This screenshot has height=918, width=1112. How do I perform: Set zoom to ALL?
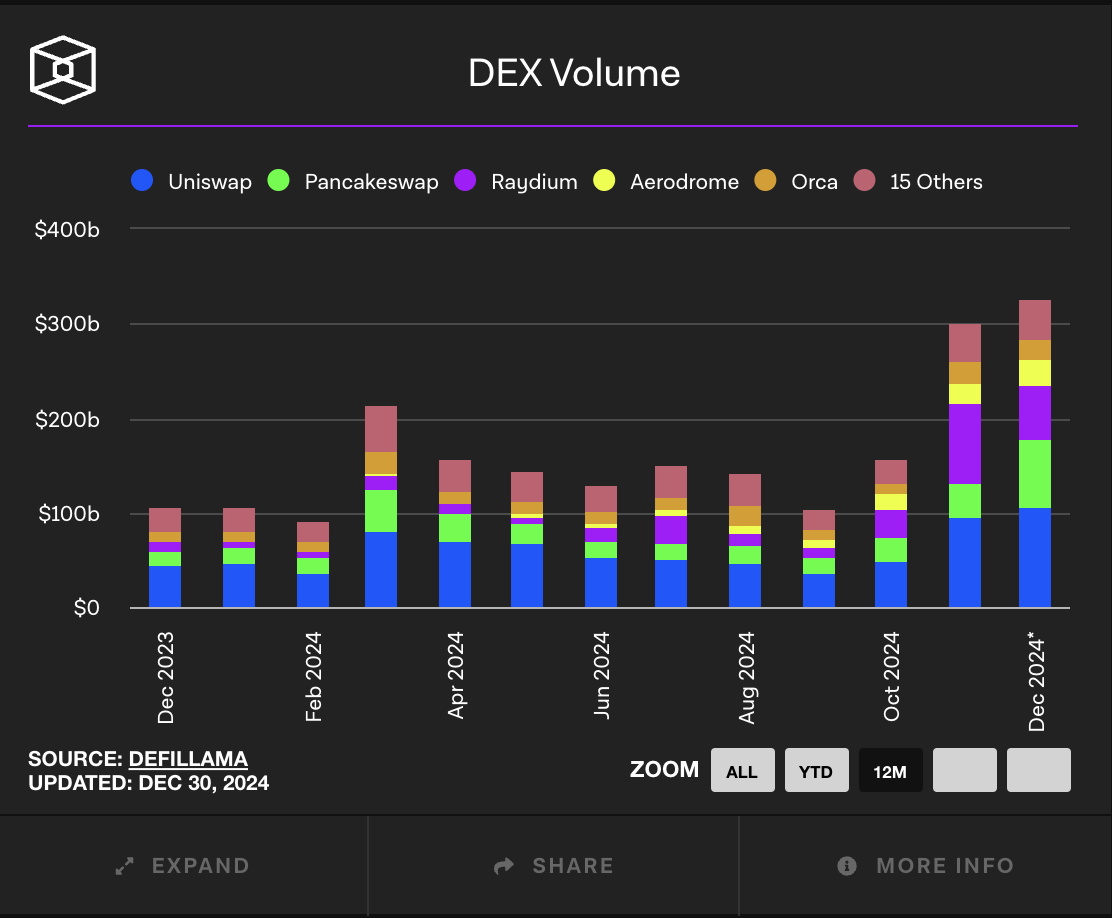point(743,770)
